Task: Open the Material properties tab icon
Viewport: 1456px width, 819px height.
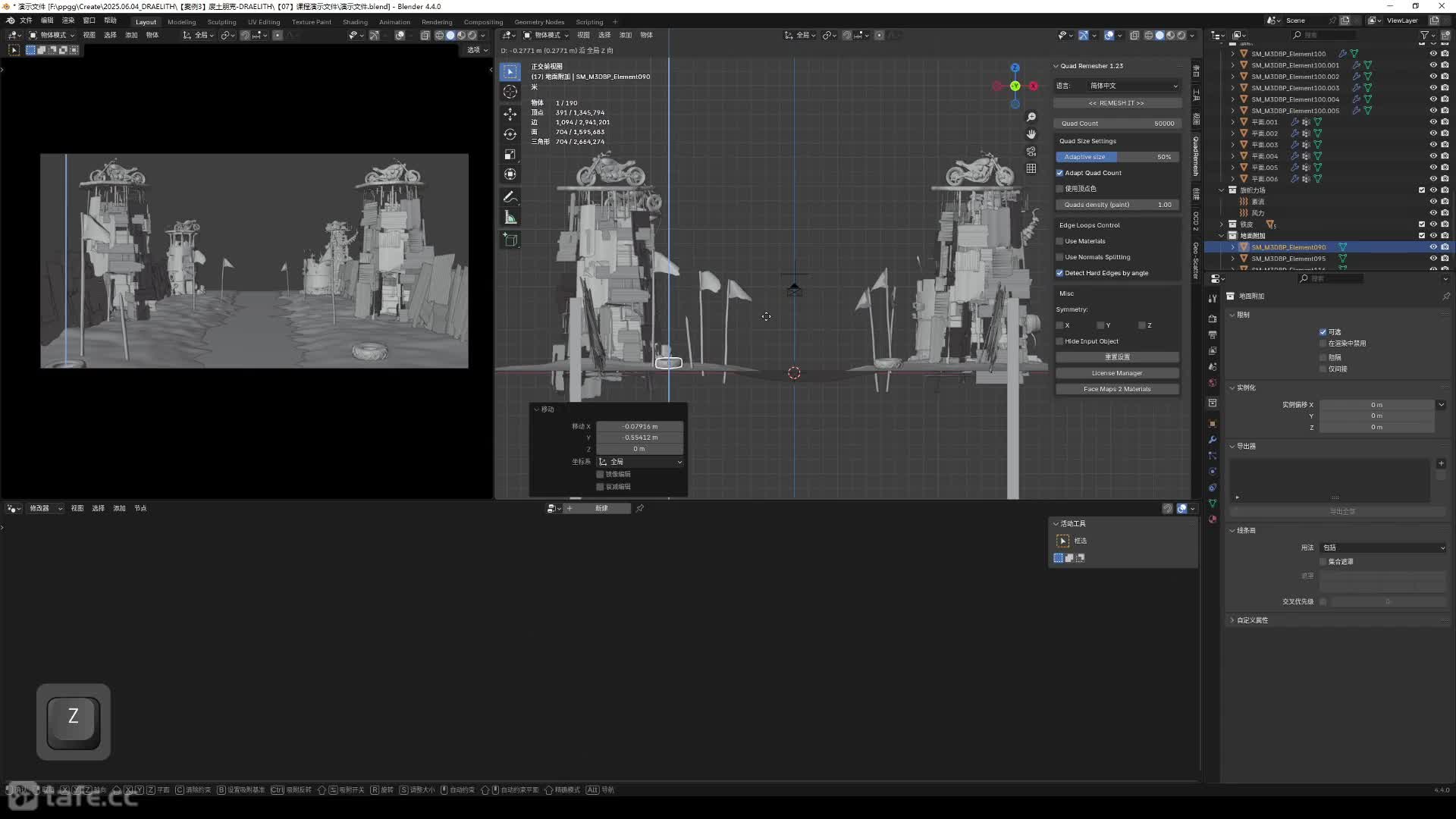Action: point(1213,519)
